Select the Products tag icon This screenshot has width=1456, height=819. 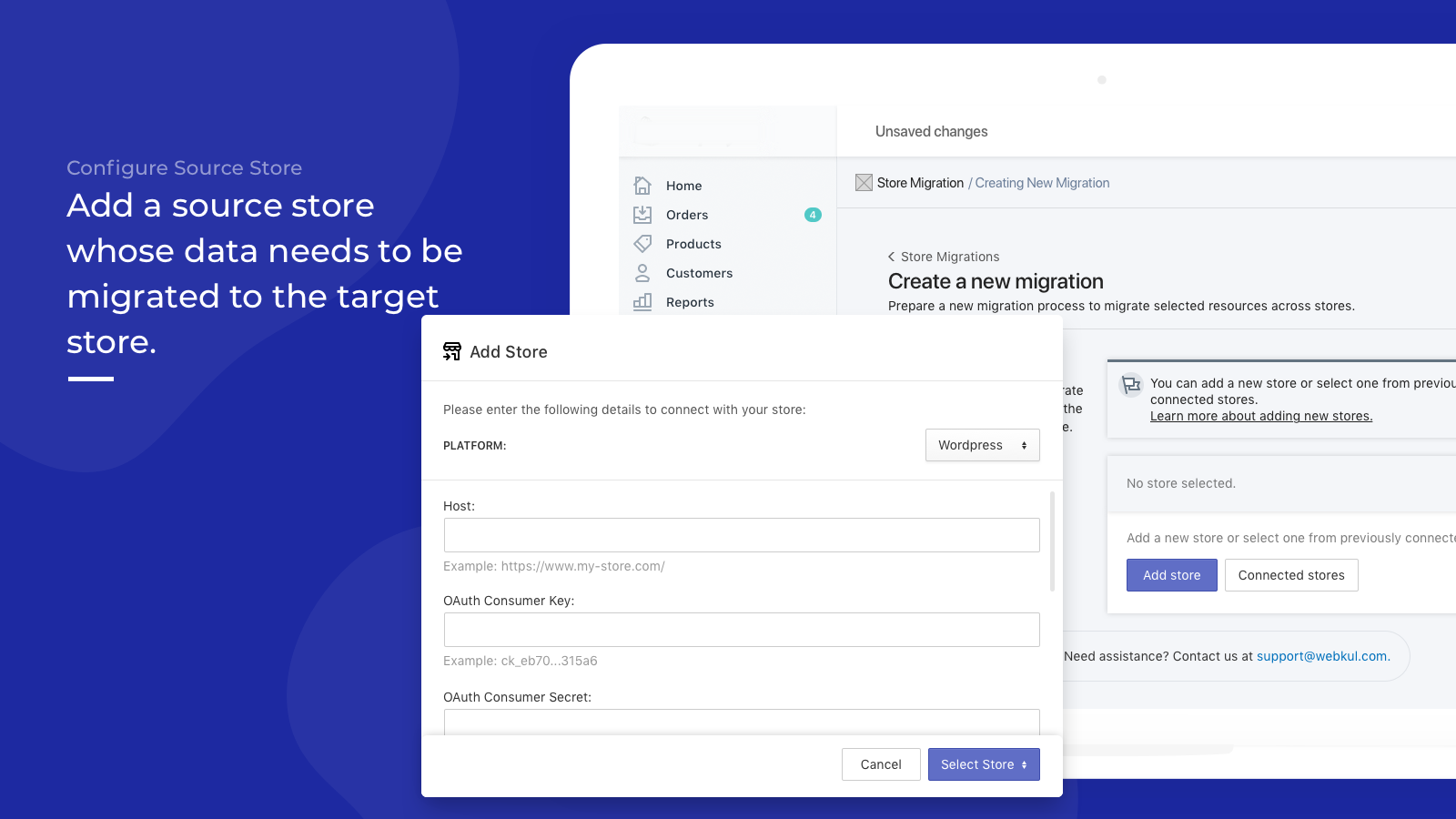pos(642,244)
